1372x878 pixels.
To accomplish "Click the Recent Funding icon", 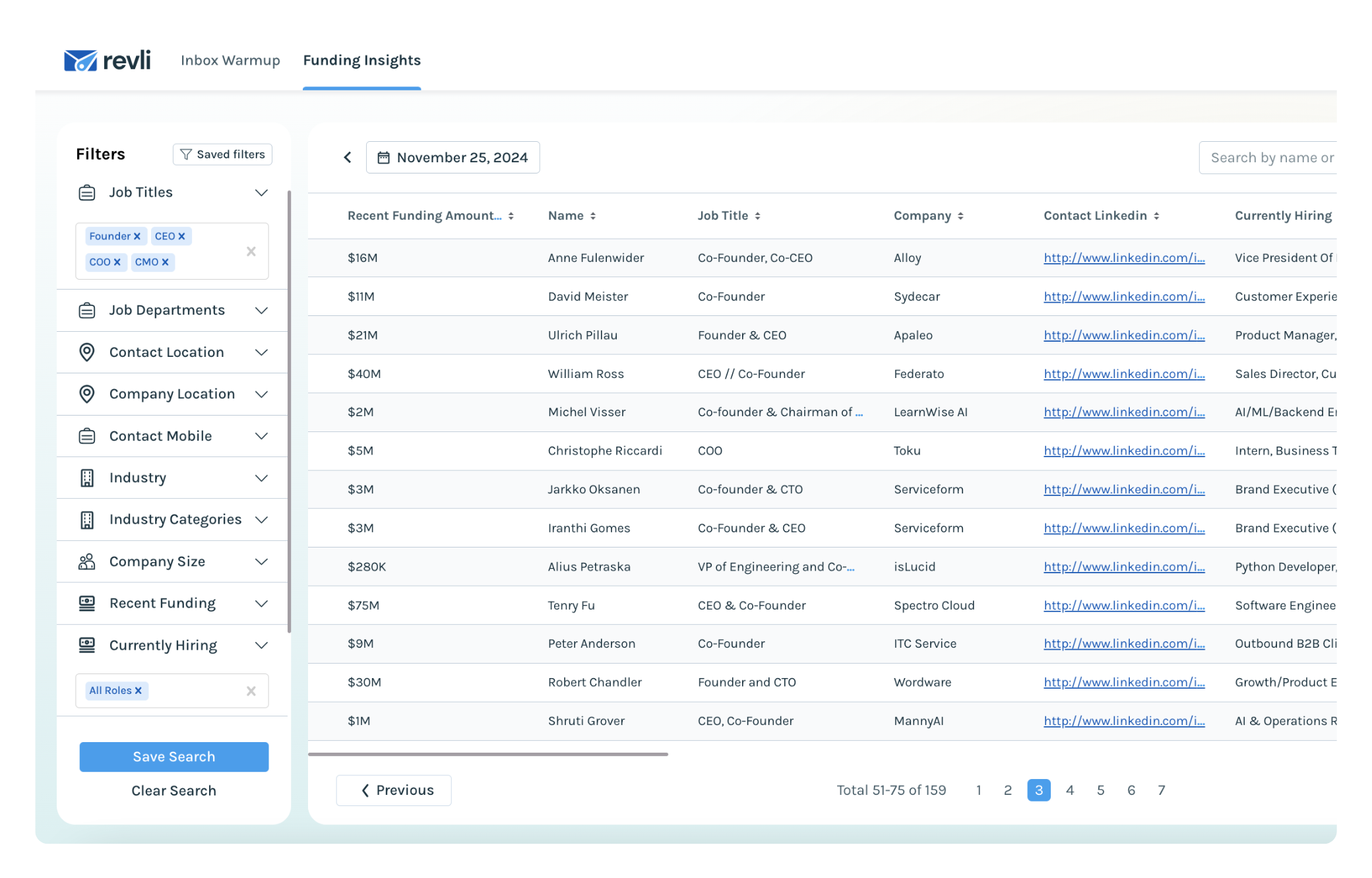I will pos(87,604).
